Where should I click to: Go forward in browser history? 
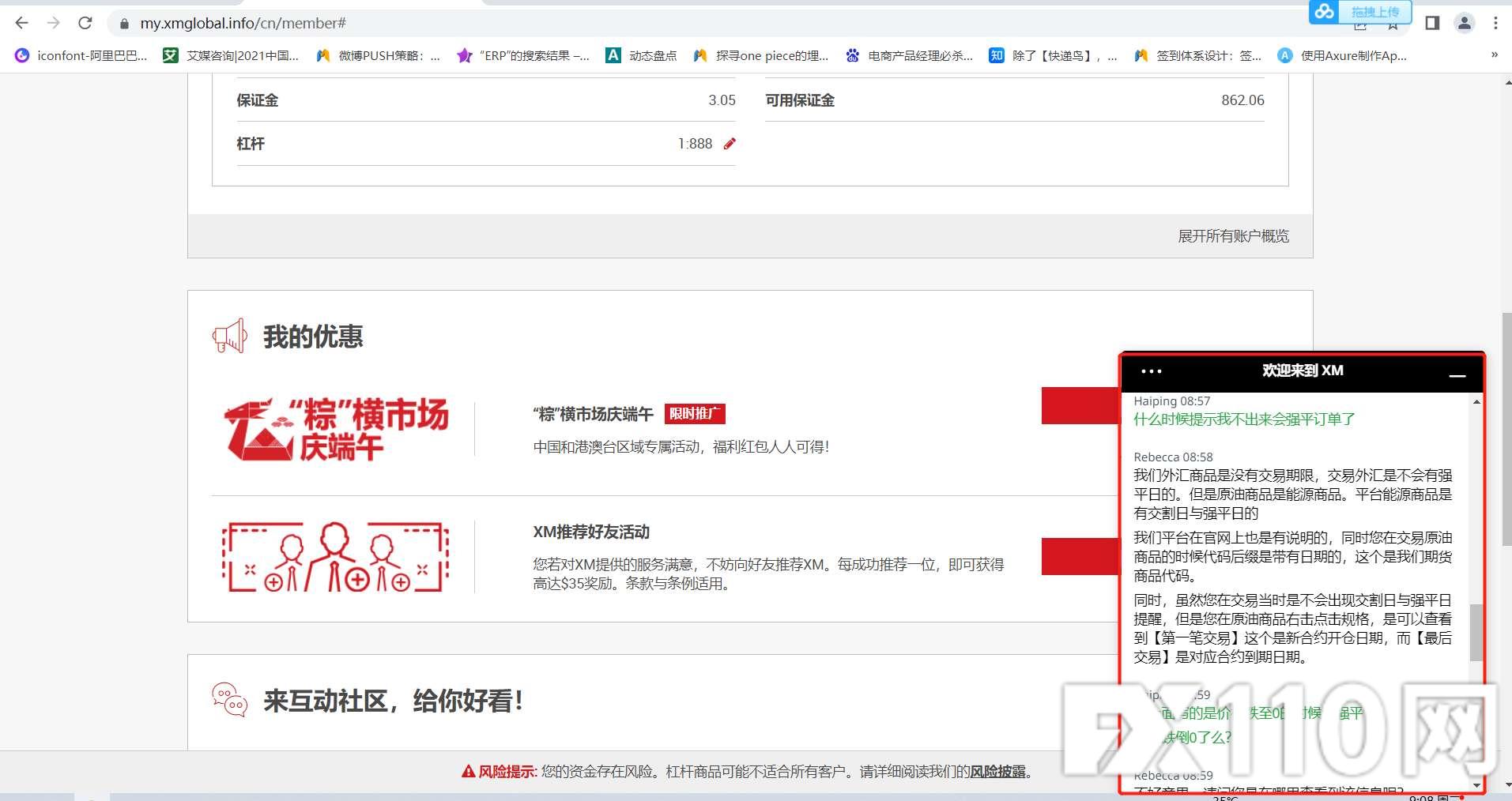tap(54, 23)
